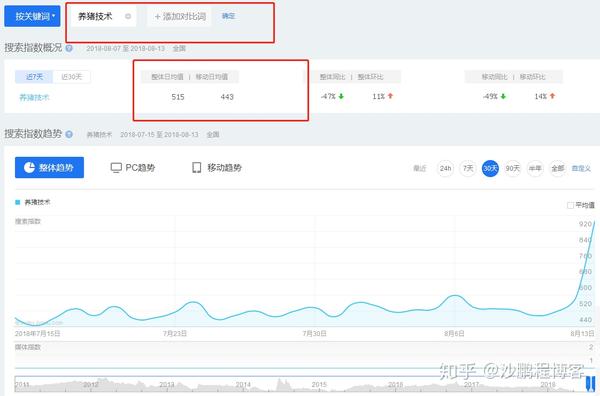
Task: Switch to the 近30天 tab
Action: click(x=72, y=77)
